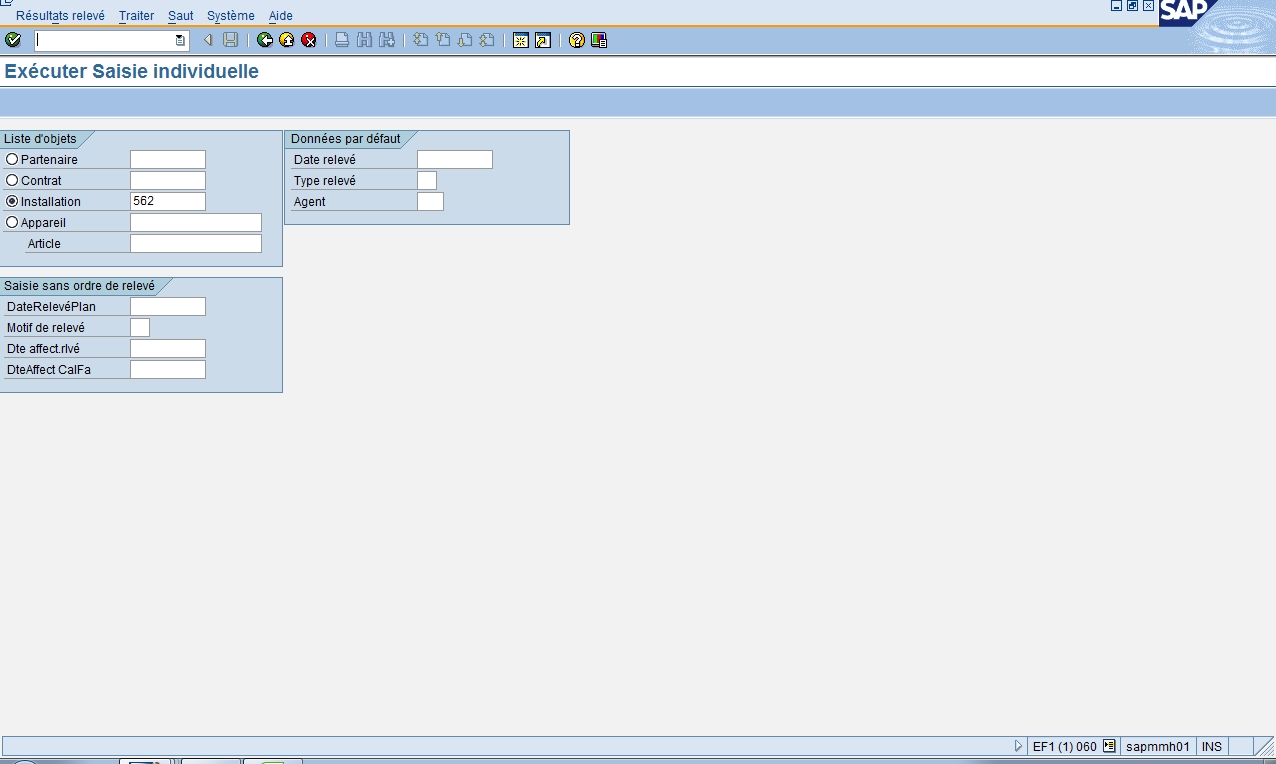Click the red Cancel icon
The width and height of the screenshot is (1276, 764).
click(309, 40)
